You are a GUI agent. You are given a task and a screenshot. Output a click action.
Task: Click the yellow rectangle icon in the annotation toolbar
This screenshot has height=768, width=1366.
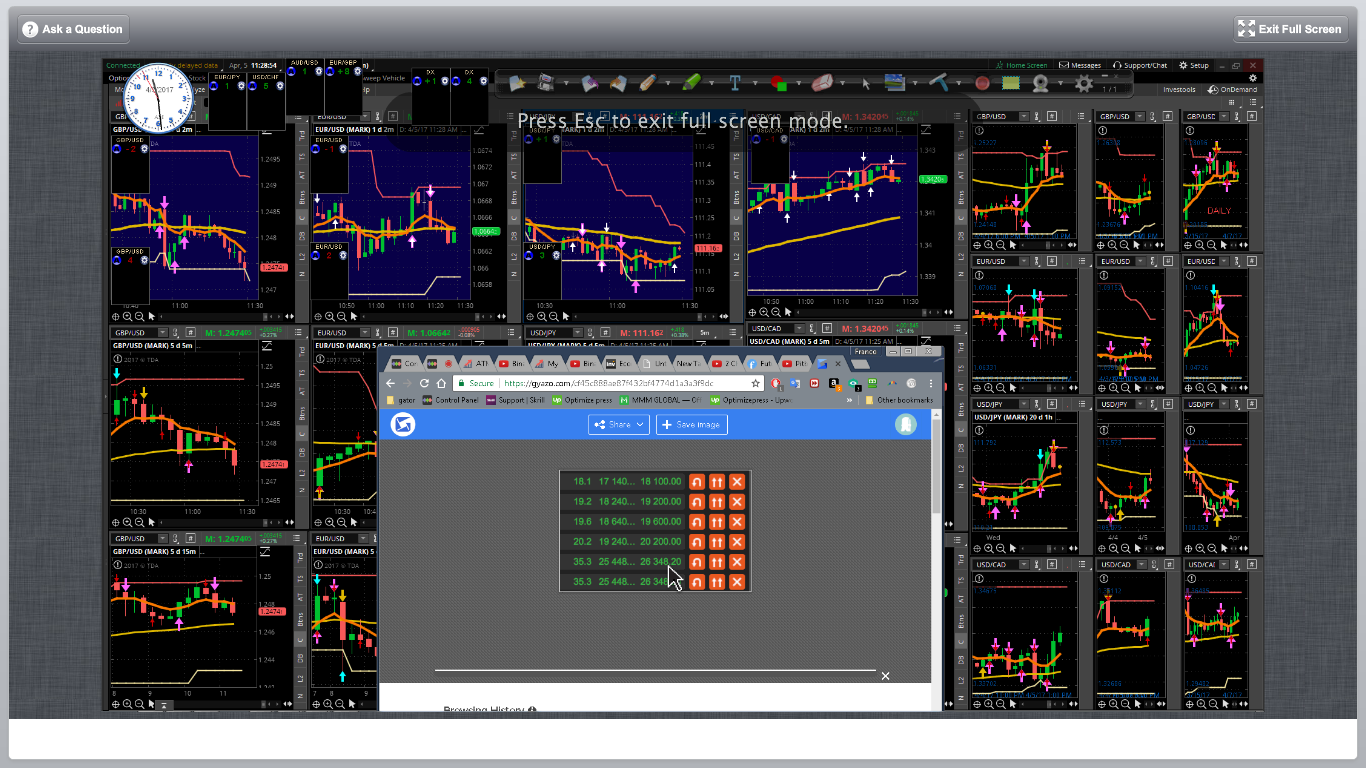pos(1011,84)
